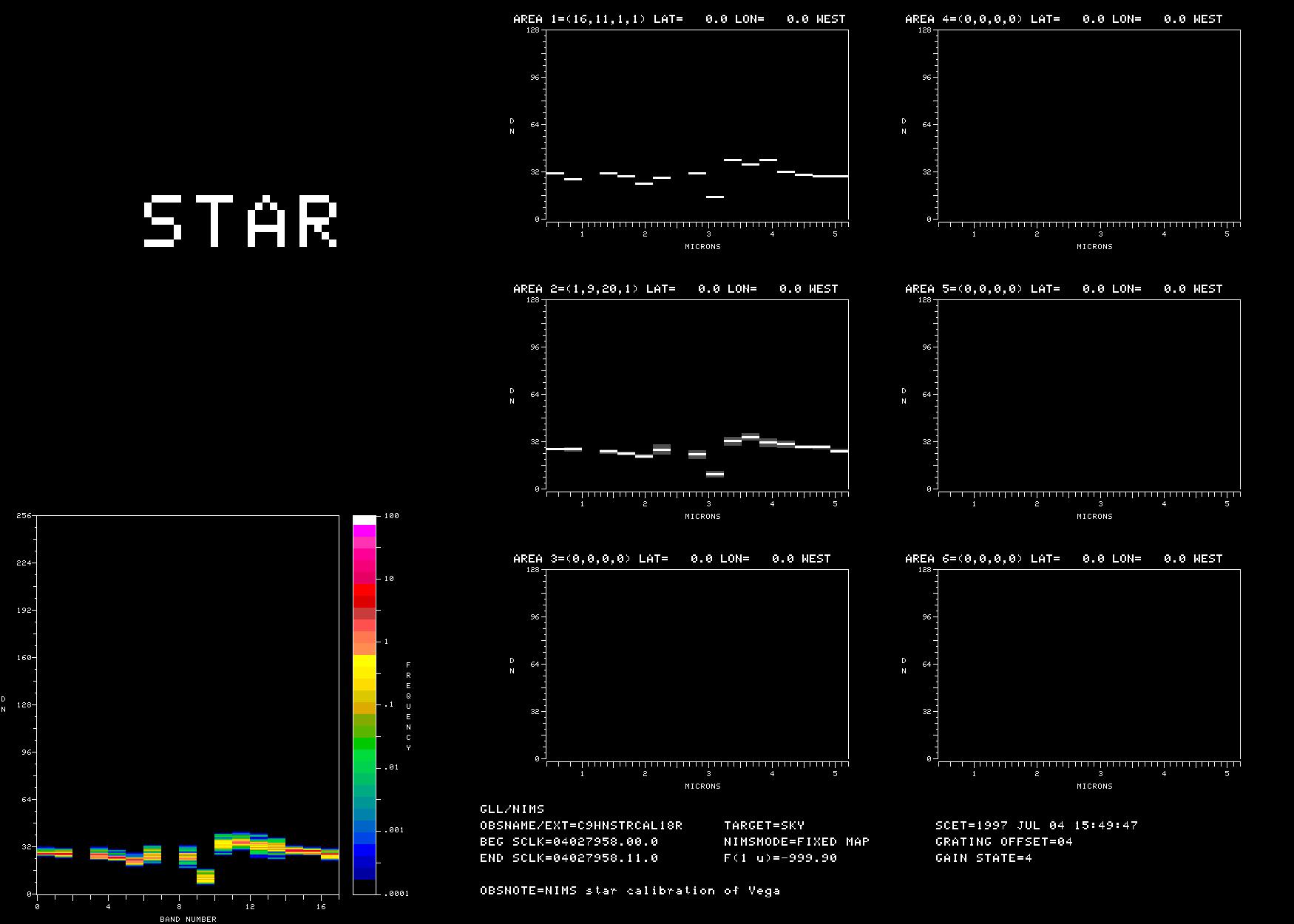Screen dimensions: 1294x924
Task: Pick the white 100 frequency color
Action: 364,520
